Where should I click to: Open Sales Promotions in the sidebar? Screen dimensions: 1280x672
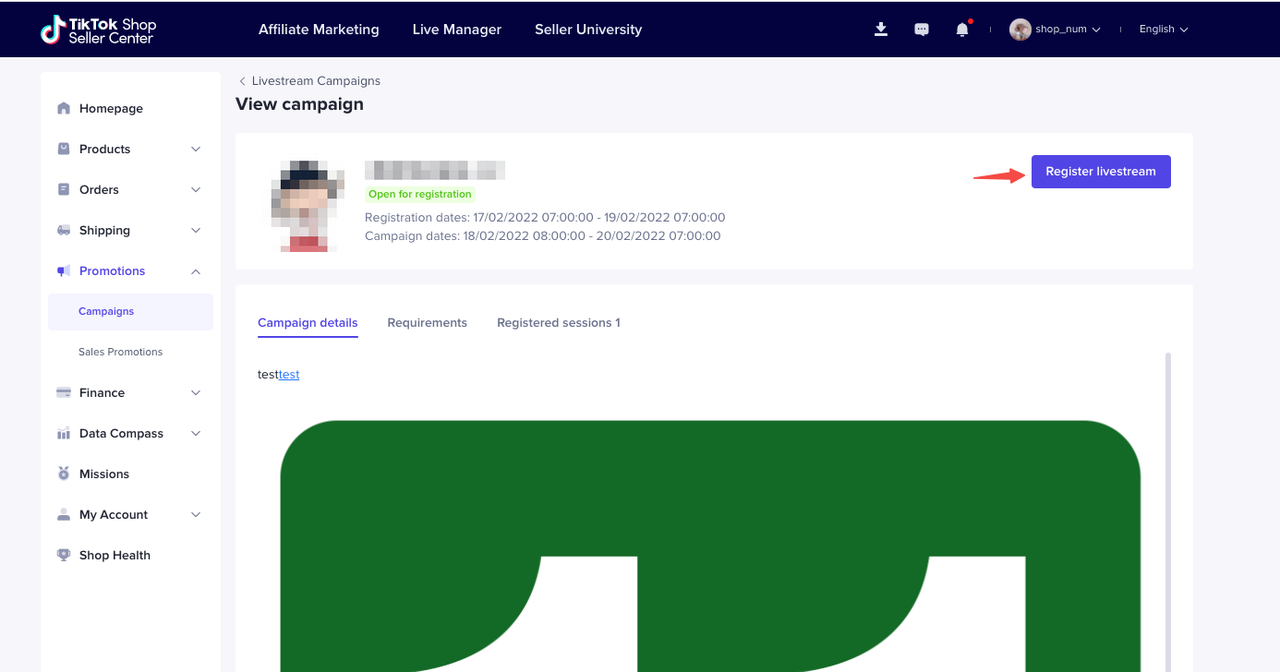120,352
